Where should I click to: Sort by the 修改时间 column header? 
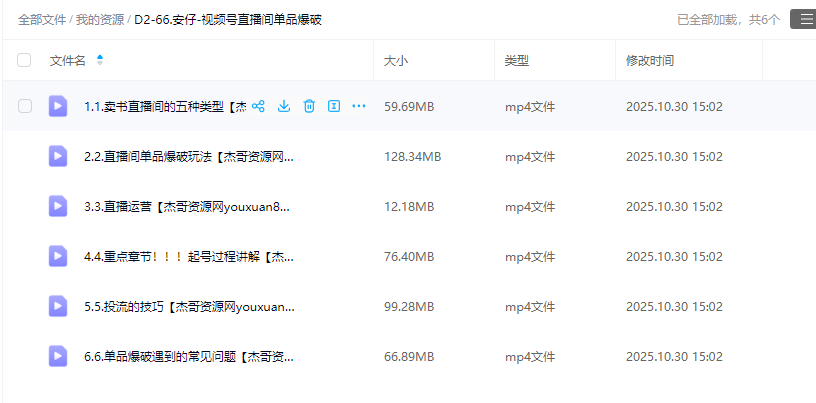click(650, 61)
